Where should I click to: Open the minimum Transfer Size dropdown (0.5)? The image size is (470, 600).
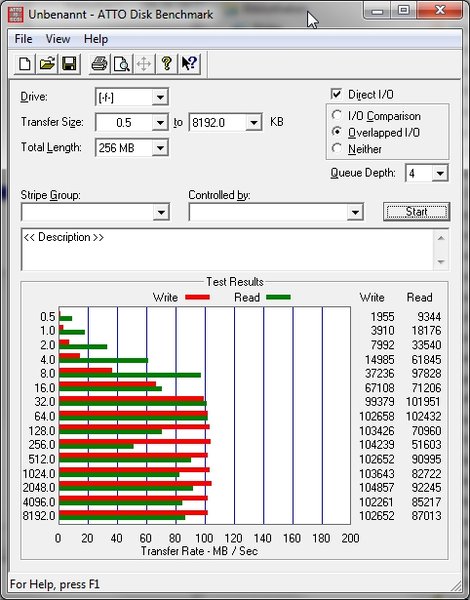pyautogui.click(x=160, y=123)
